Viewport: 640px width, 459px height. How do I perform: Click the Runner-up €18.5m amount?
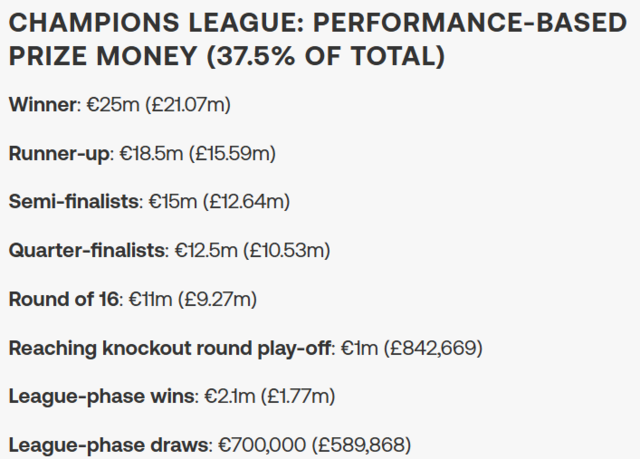[x=151, y=154]
